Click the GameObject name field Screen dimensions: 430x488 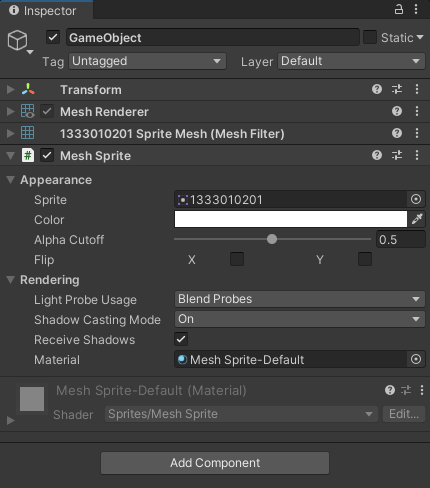click(x=213, y=37)
